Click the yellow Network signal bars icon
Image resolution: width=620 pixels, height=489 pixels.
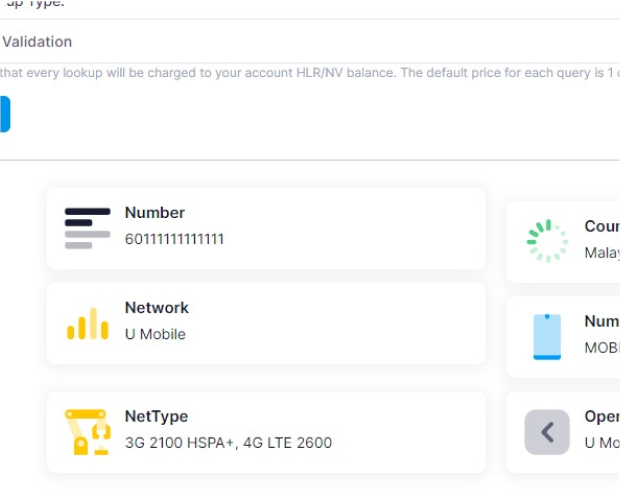[x=87, y=324]
